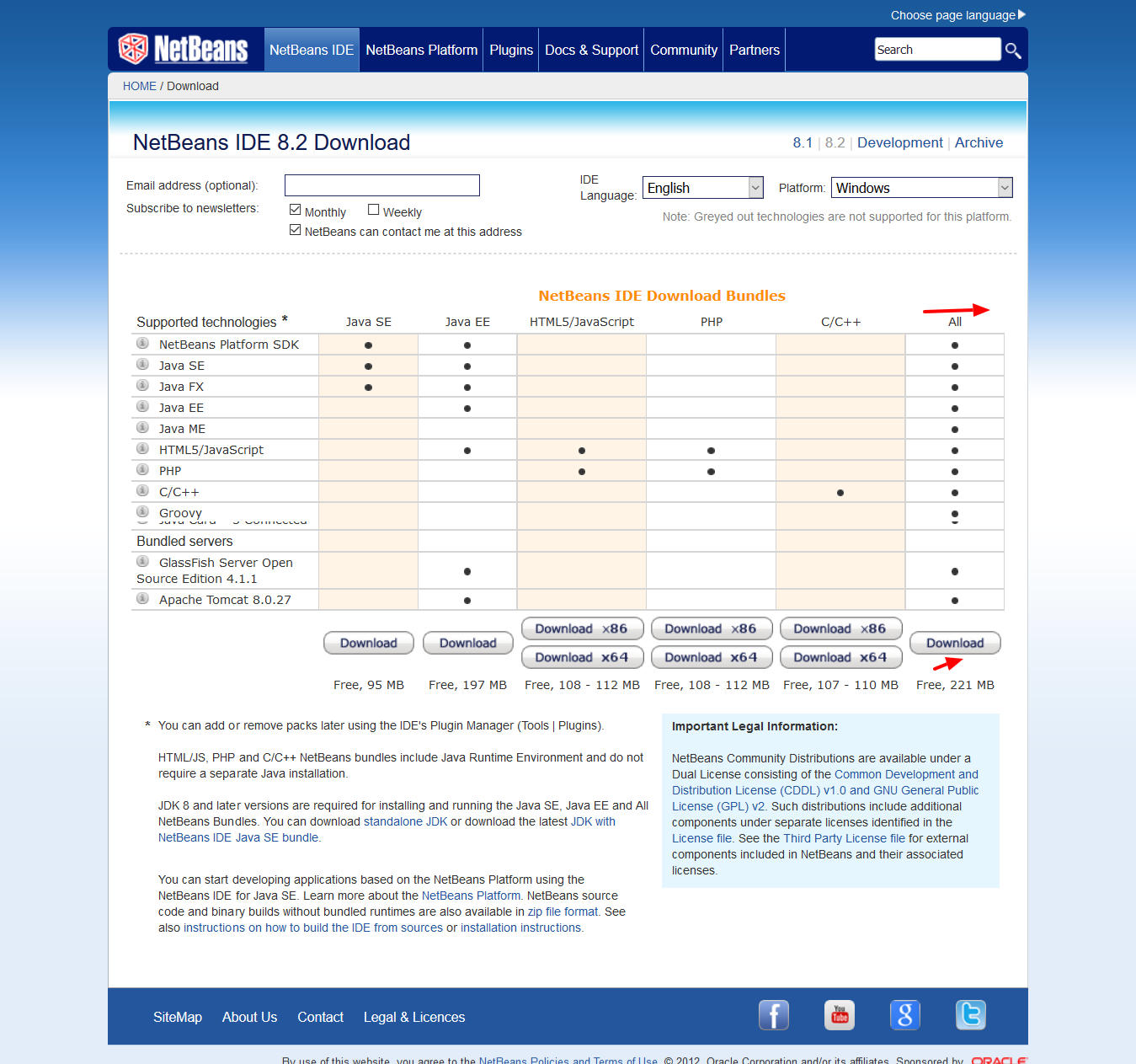
Task: Click HTML5/JavaScript Download x64 button
Action: point(582,657)
